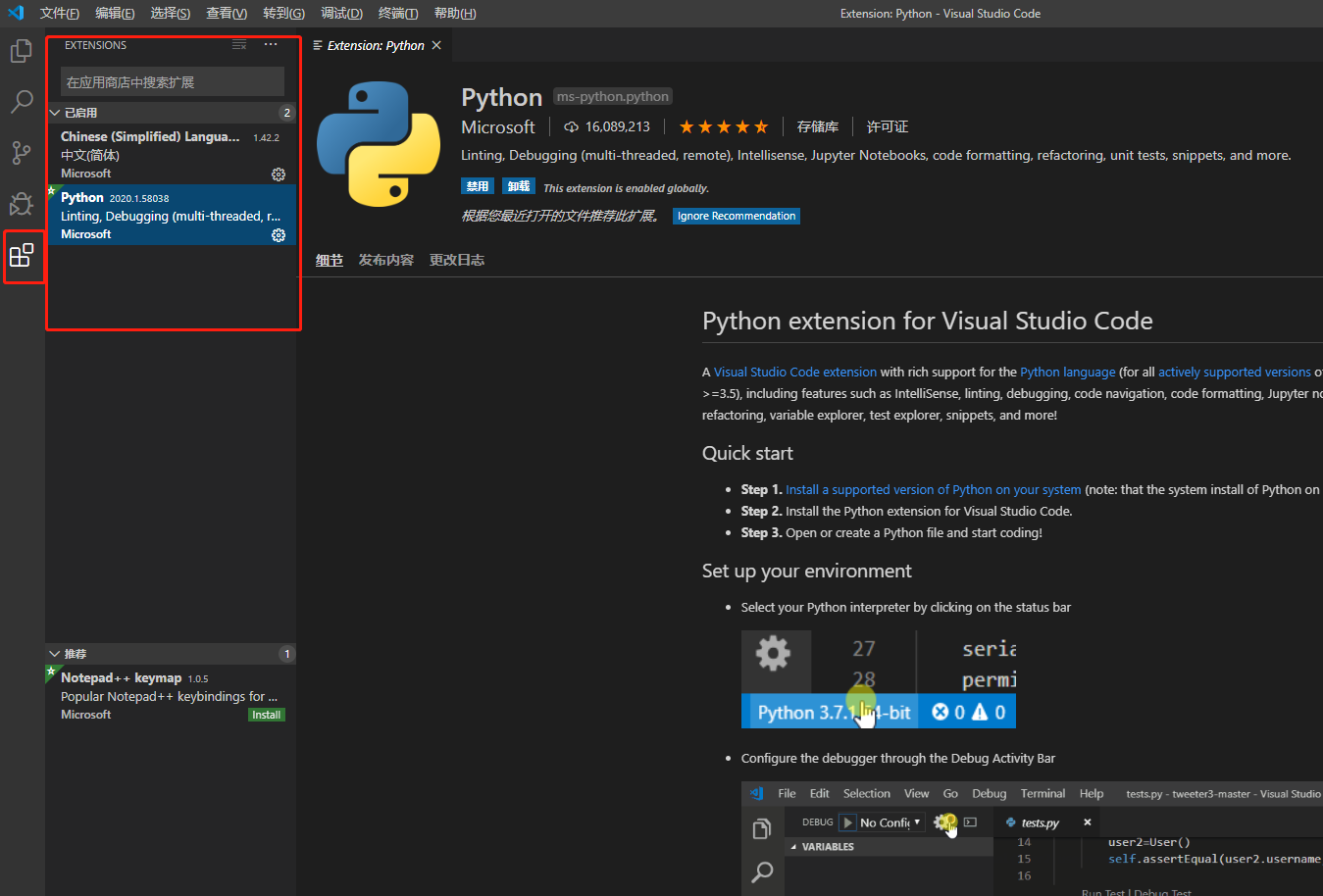Switch to the 发布内容 tab
The width and height of the screenshot is (1323, 896).
click(x=385, y=260)
